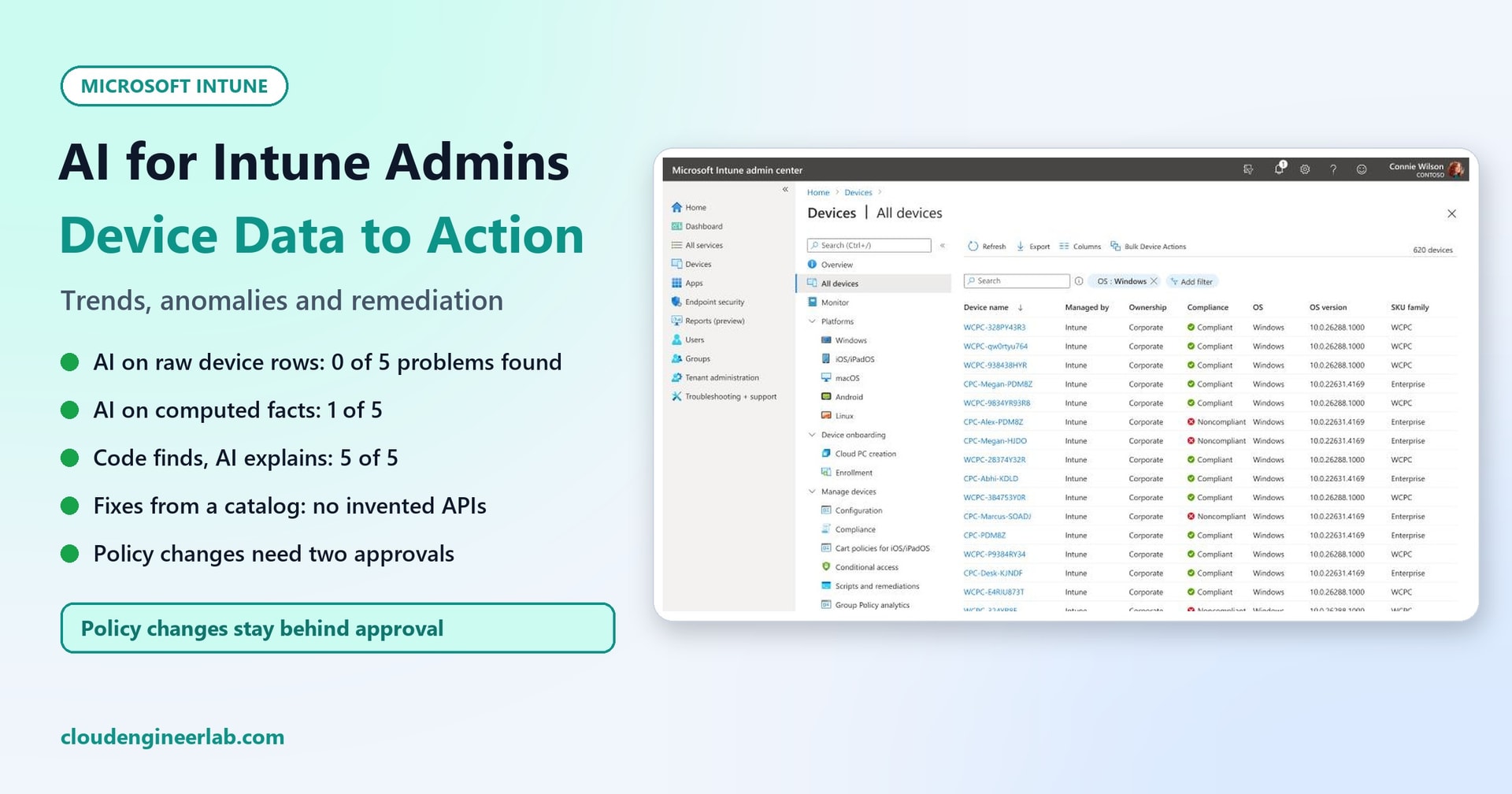Select Windows under Platforms
The height and width of the screenshot is (794, 1512).
843,340
